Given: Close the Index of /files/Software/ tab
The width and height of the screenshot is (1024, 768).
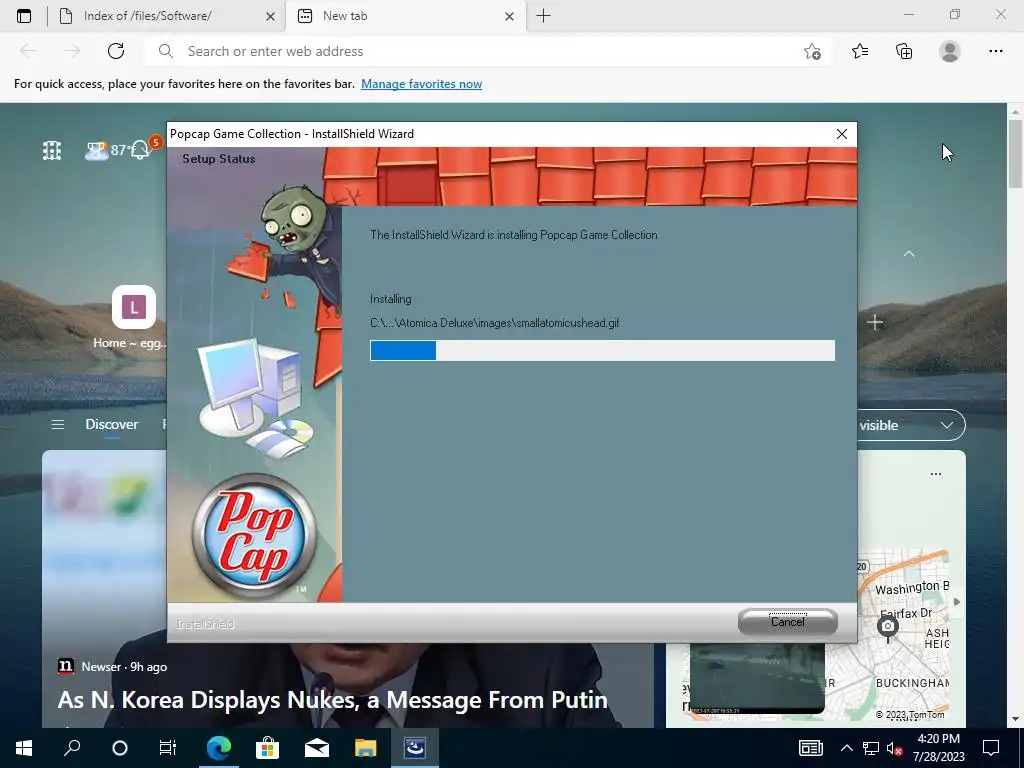Looking at the screenshot, I should [270, 16].
